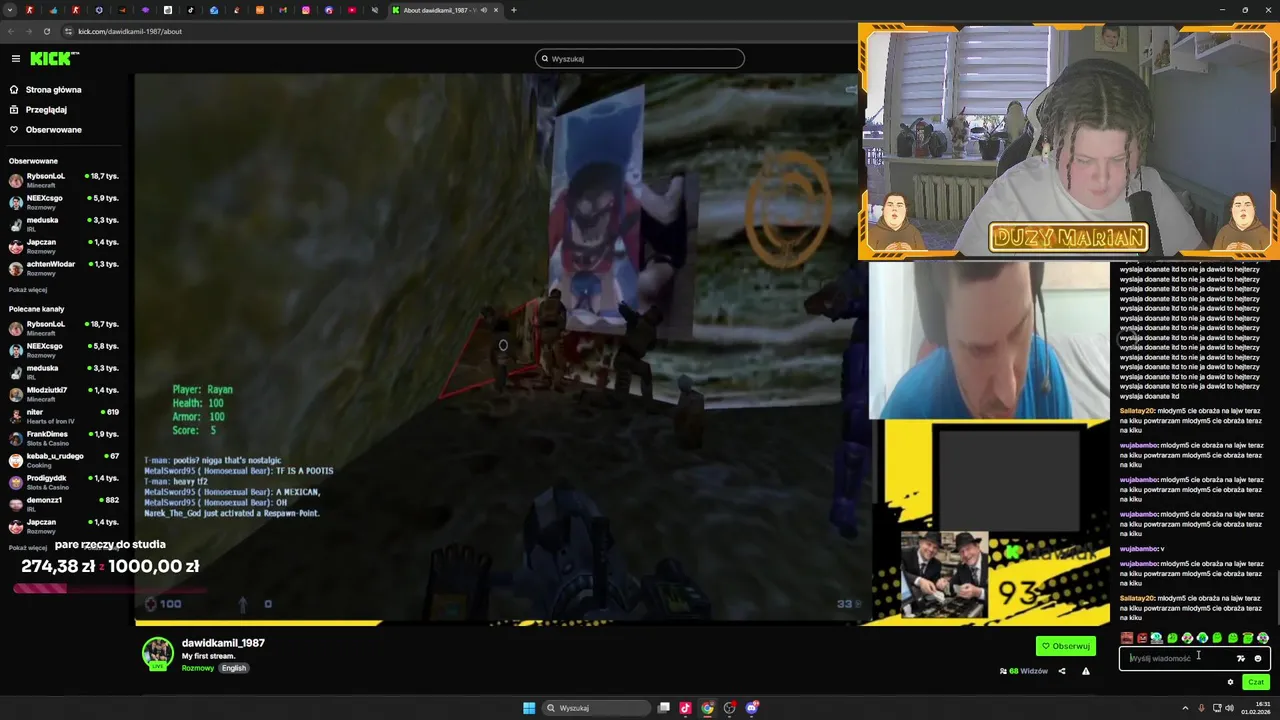Open network icon in system tray
Viewport: 1280px width, 720px height.
pos(1215,708)
